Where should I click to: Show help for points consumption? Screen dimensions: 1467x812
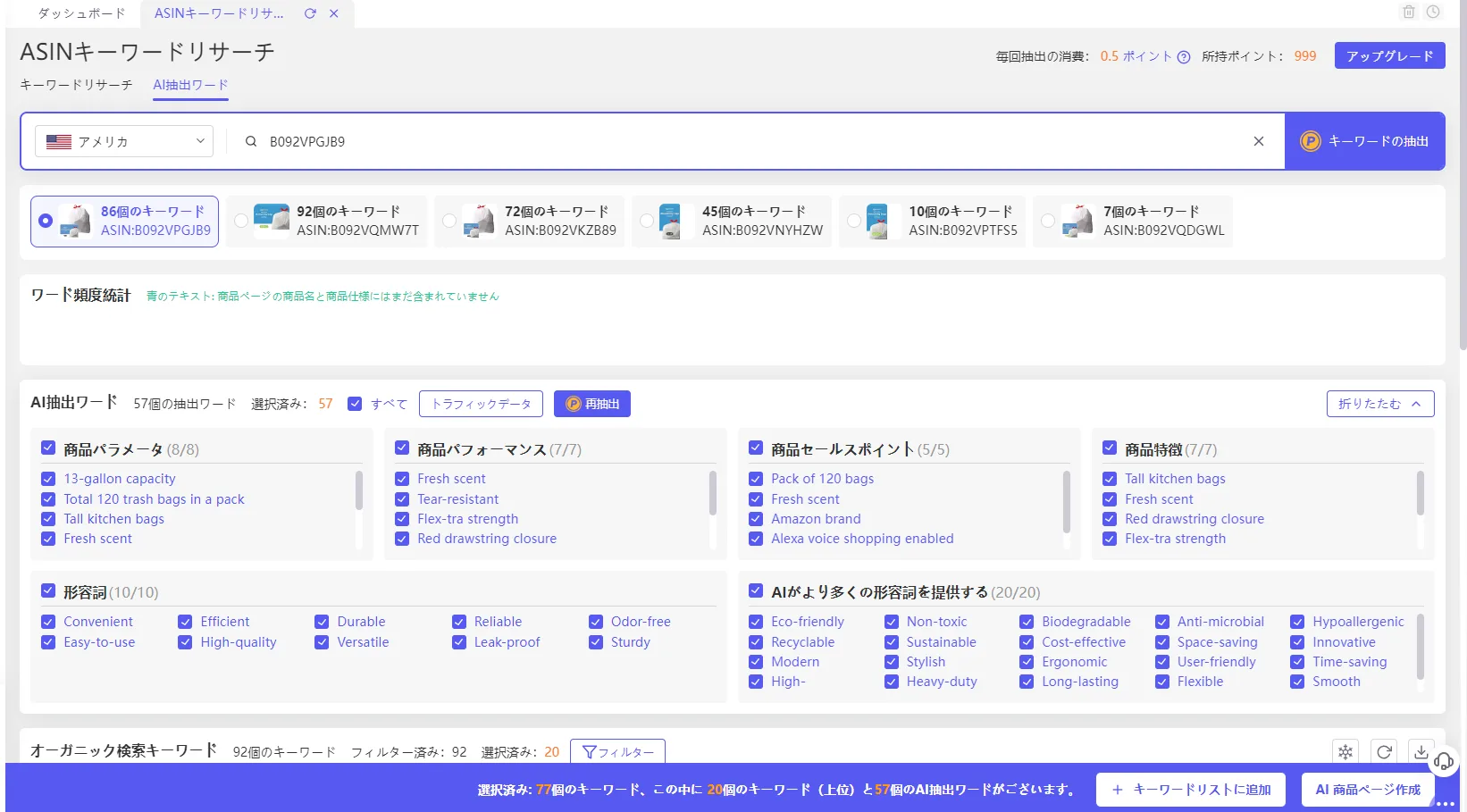point(1184,57)
